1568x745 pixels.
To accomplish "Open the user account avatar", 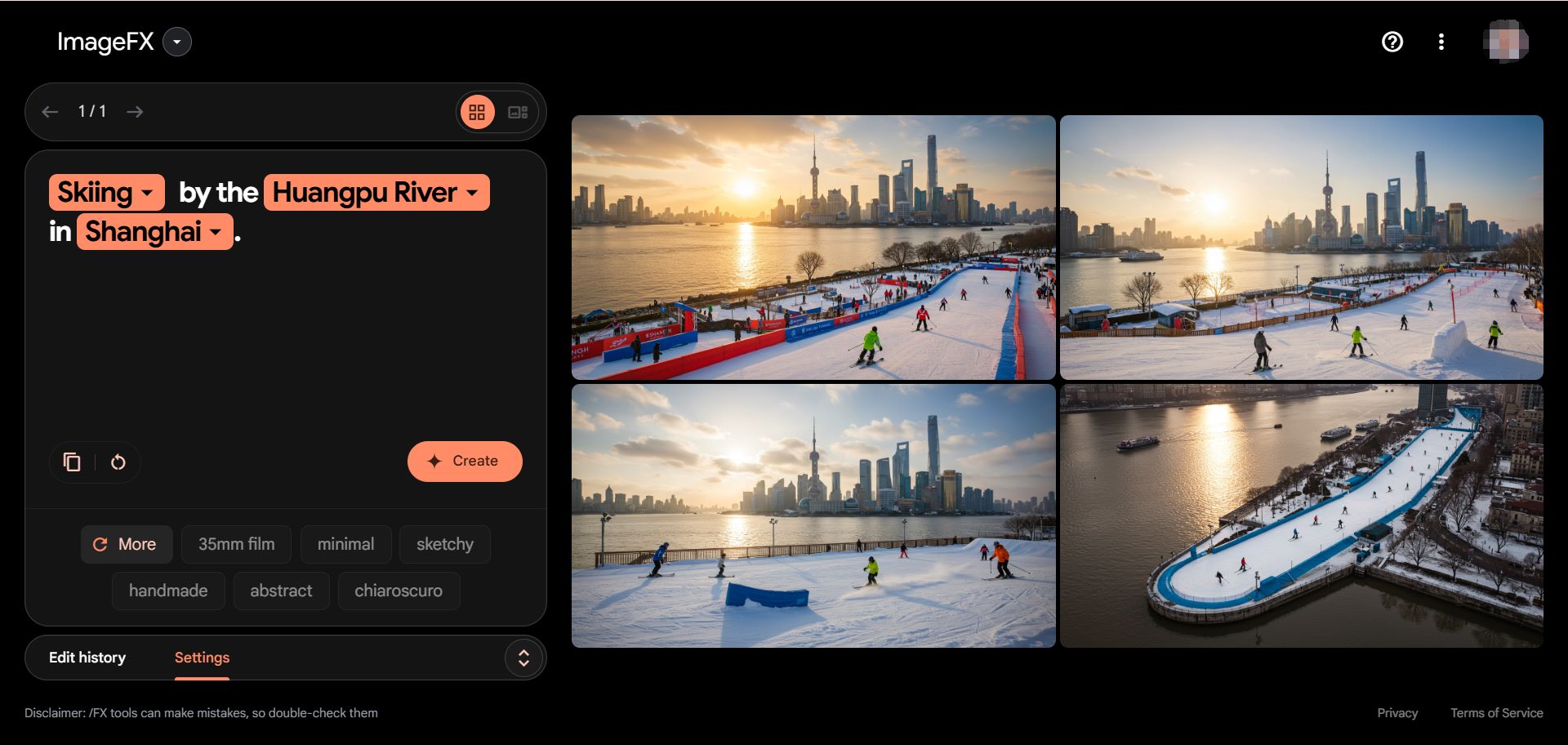I will pyautogui.click(x=1505, y=42).
